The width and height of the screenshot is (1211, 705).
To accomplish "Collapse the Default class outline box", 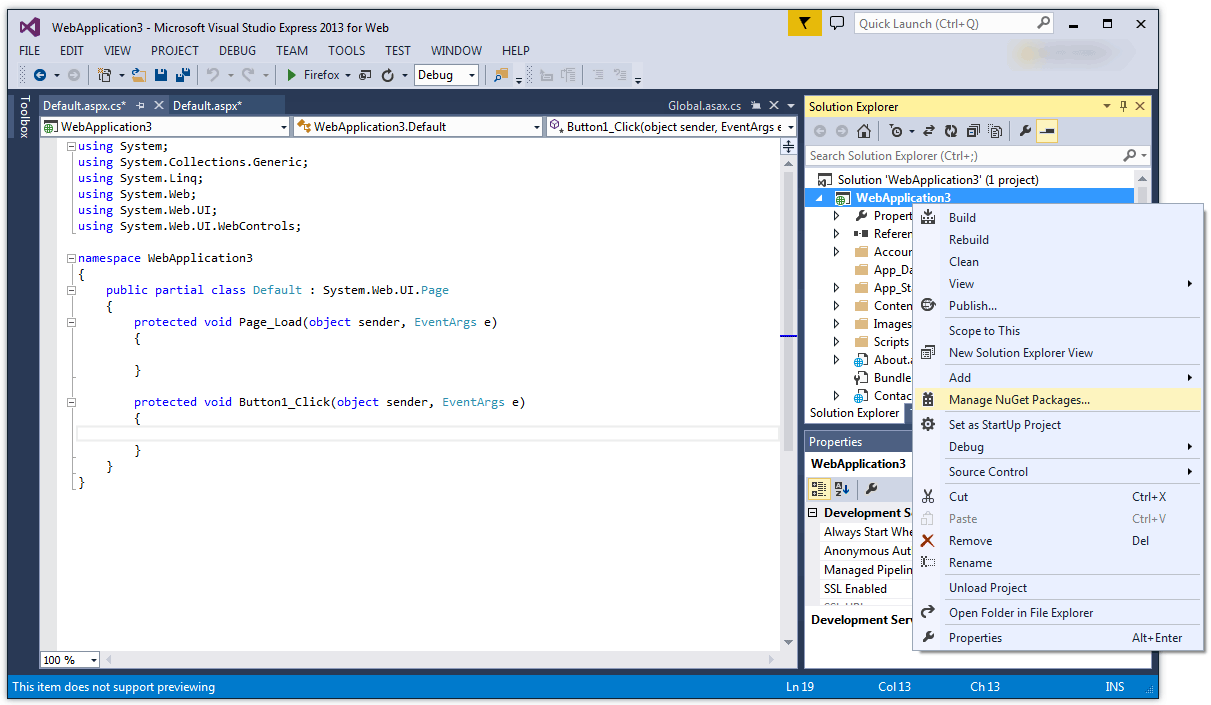I will pos(71,290).
